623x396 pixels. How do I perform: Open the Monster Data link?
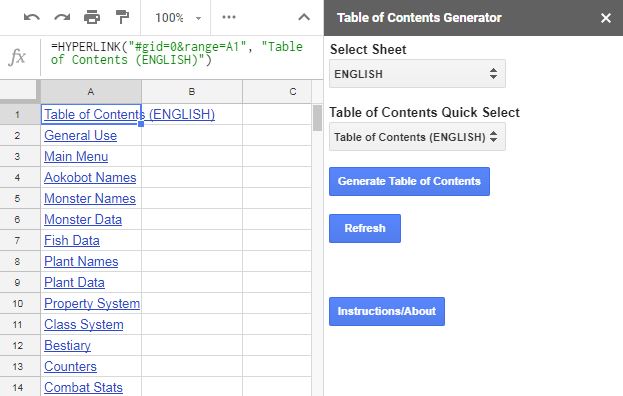[83, 220]
